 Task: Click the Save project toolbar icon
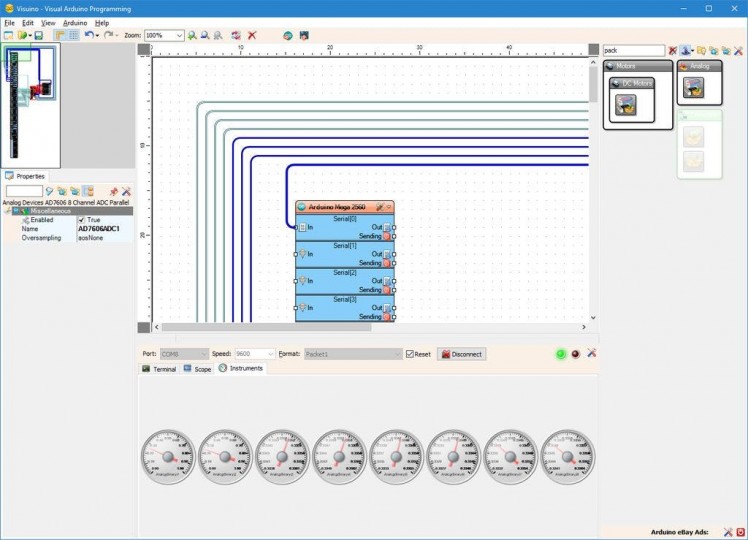tap(38, 35)
